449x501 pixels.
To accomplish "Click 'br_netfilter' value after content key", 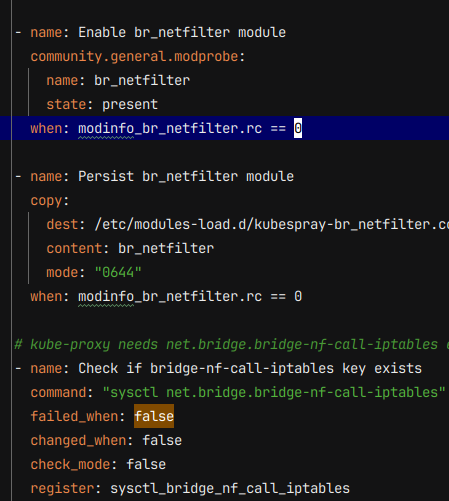I will click(166, 248).
